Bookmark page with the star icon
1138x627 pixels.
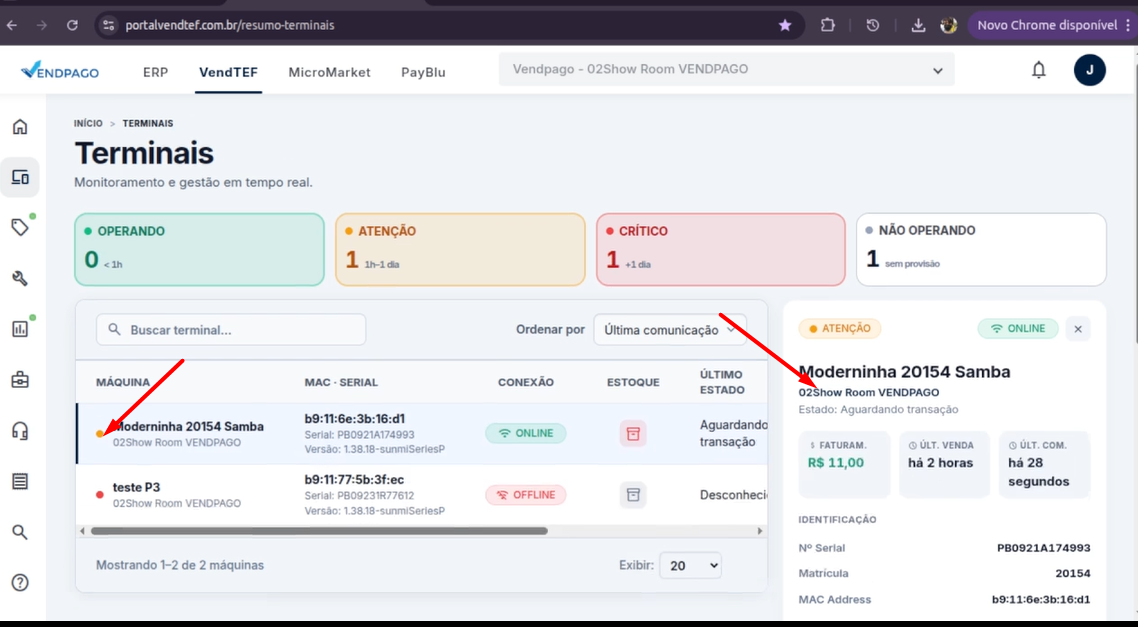[785, 25]
